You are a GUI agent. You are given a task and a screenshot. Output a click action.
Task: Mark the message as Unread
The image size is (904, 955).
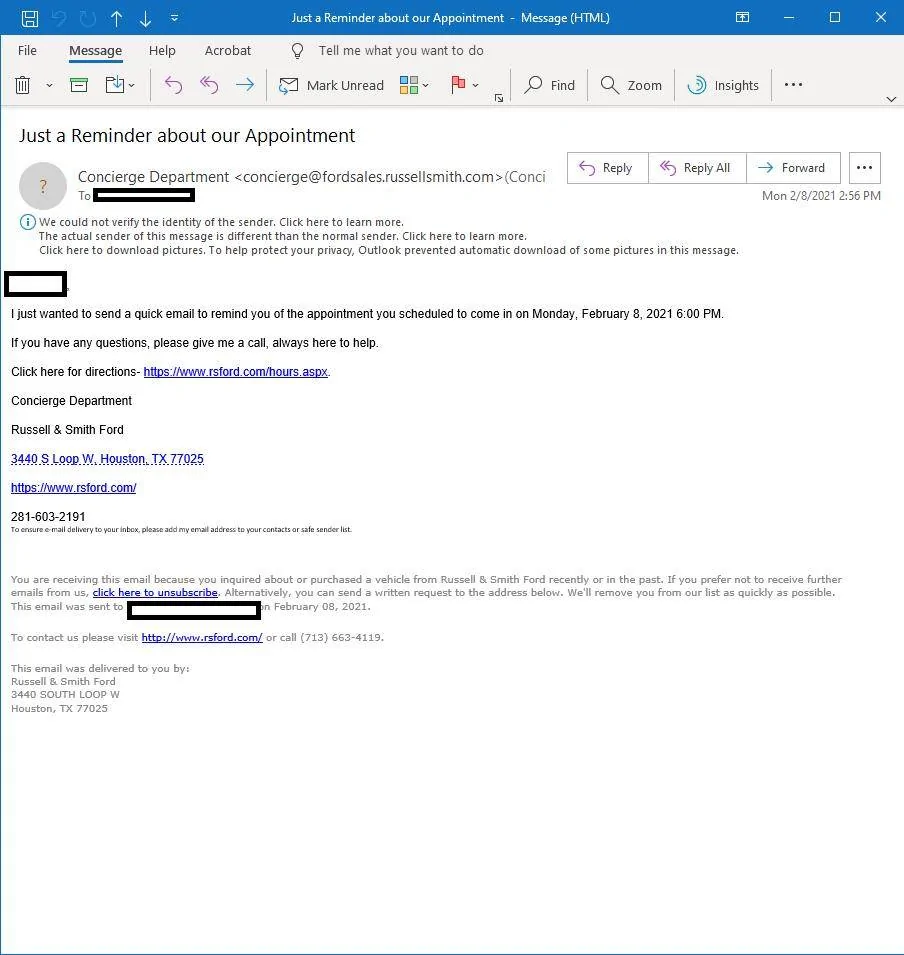pos(331,85)
